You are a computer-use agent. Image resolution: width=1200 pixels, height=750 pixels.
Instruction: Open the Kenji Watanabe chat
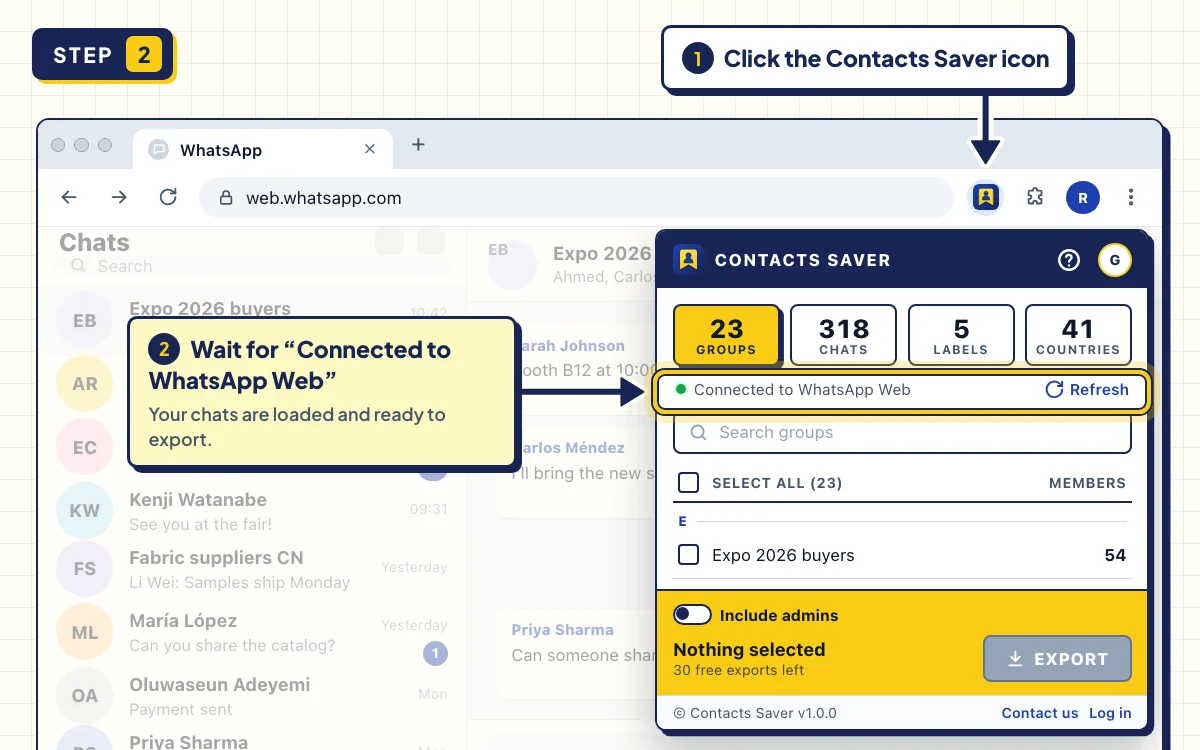click(252, 511)
